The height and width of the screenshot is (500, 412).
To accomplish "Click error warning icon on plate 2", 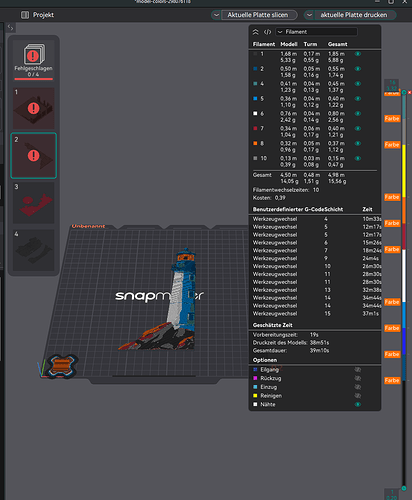I will (x=33, y=155).
